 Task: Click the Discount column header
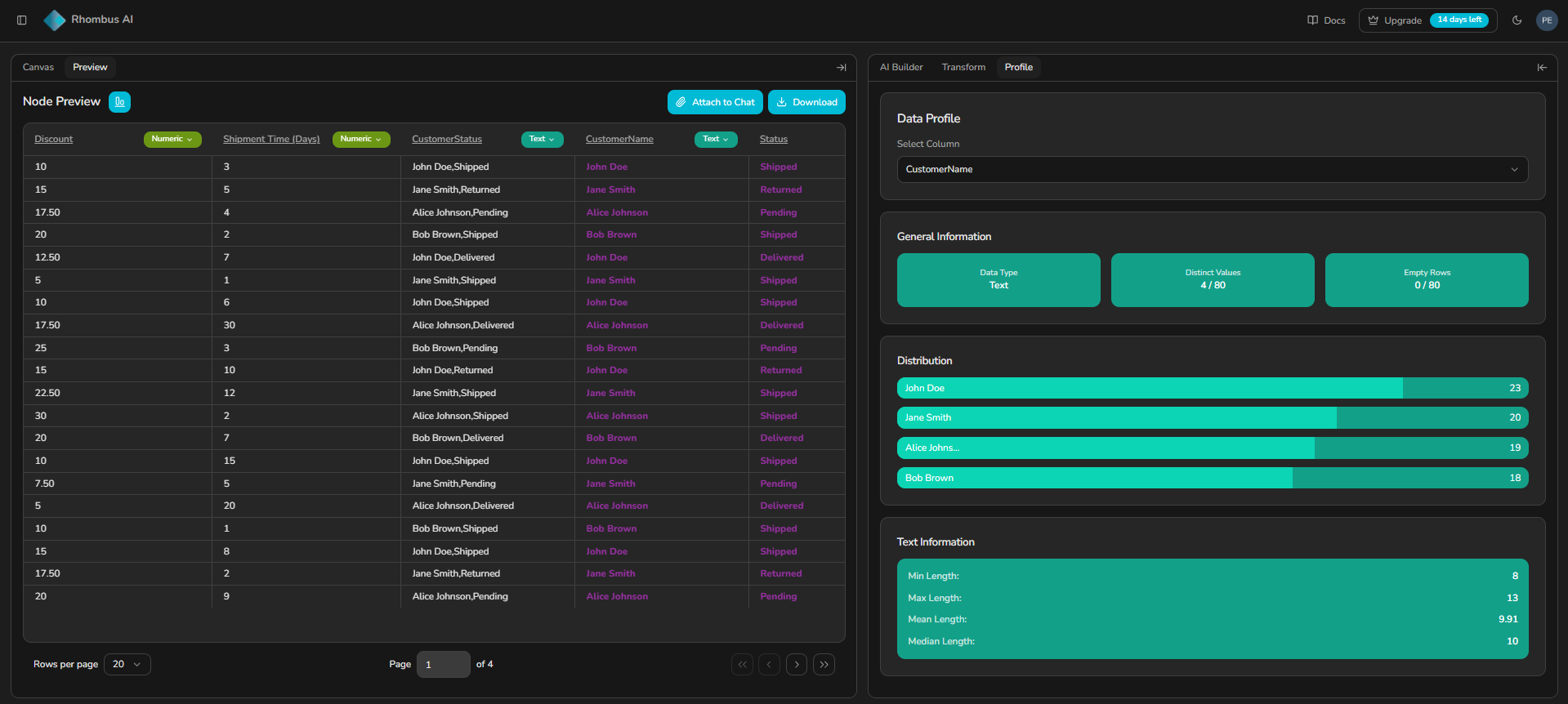54,140
